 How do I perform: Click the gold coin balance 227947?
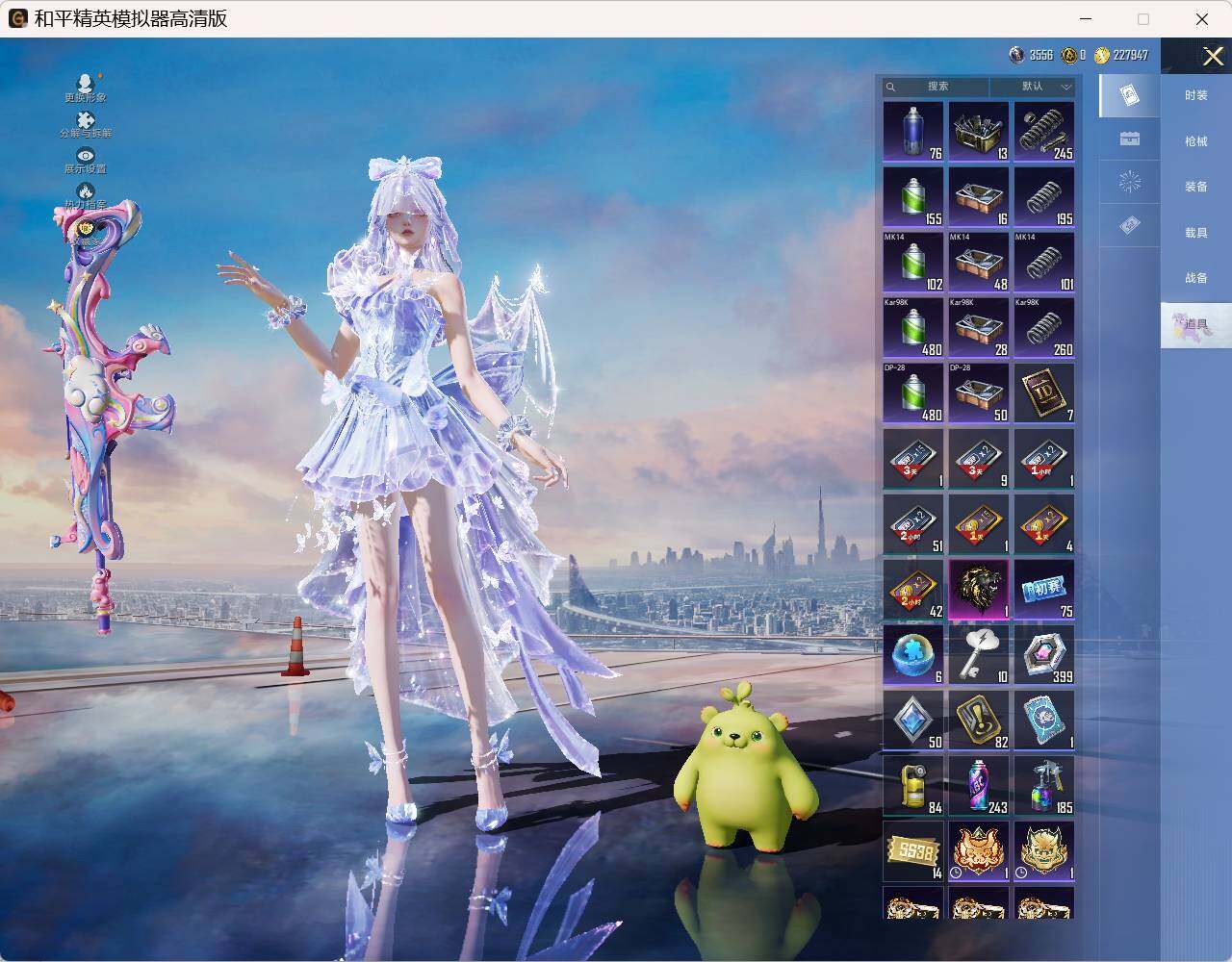(1121, 56)
